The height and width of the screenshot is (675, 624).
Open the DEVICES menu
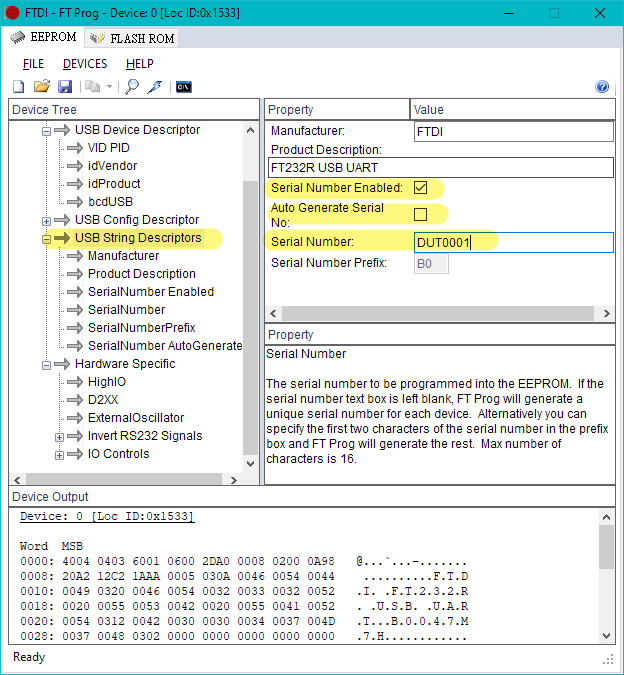pyautogui.click(x=85, y=64)
